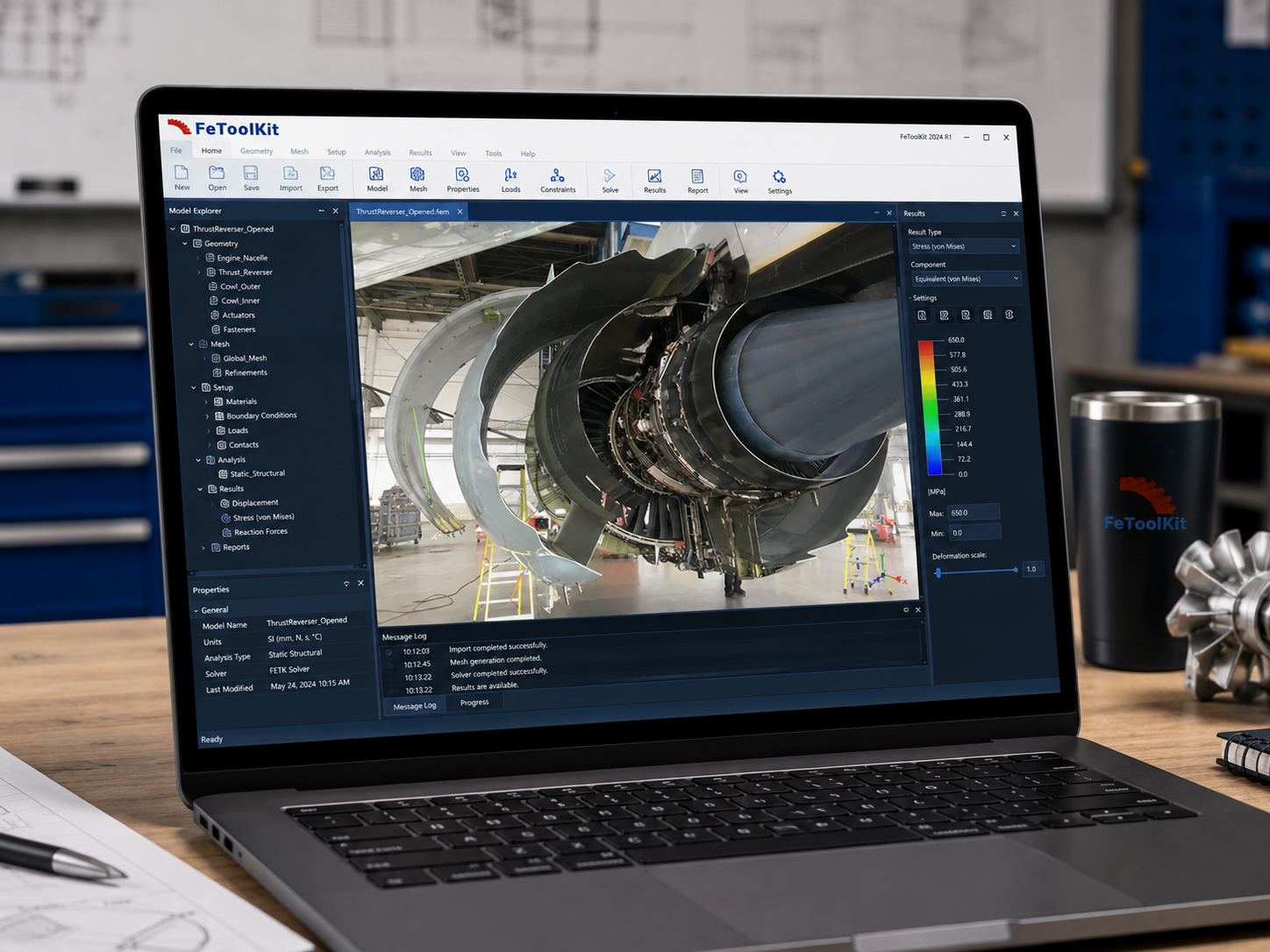Click the deformation scale value box
Screen dimensions: 1270x952
[1033, 569]
